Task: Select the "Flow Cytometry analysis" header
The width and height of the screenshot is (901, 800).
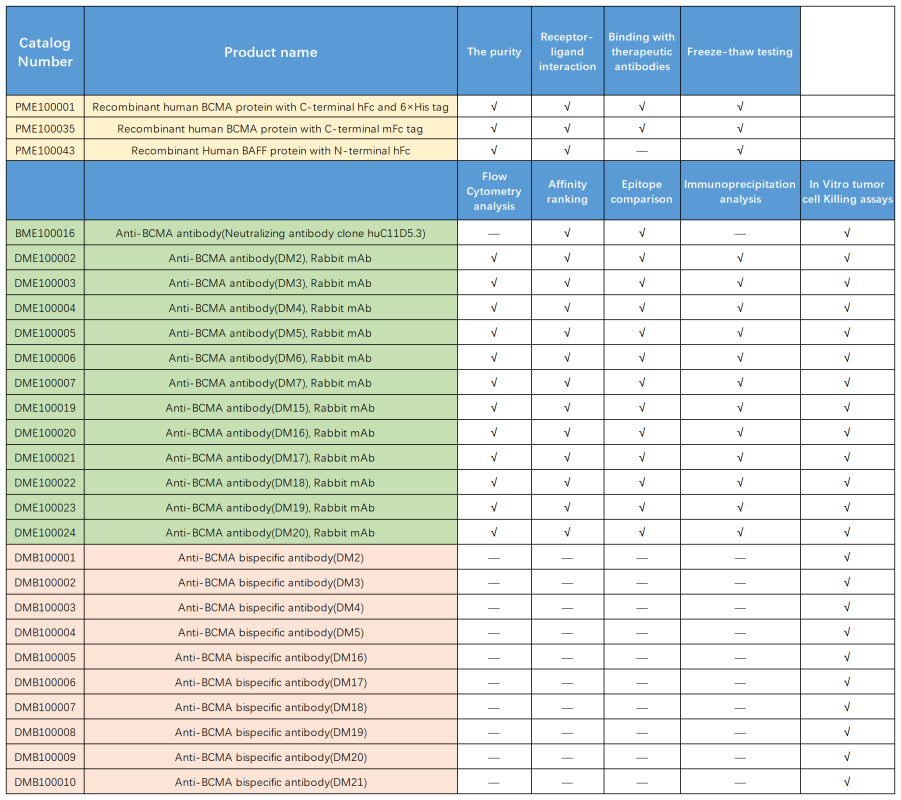Action: click(x=494, y=191)
